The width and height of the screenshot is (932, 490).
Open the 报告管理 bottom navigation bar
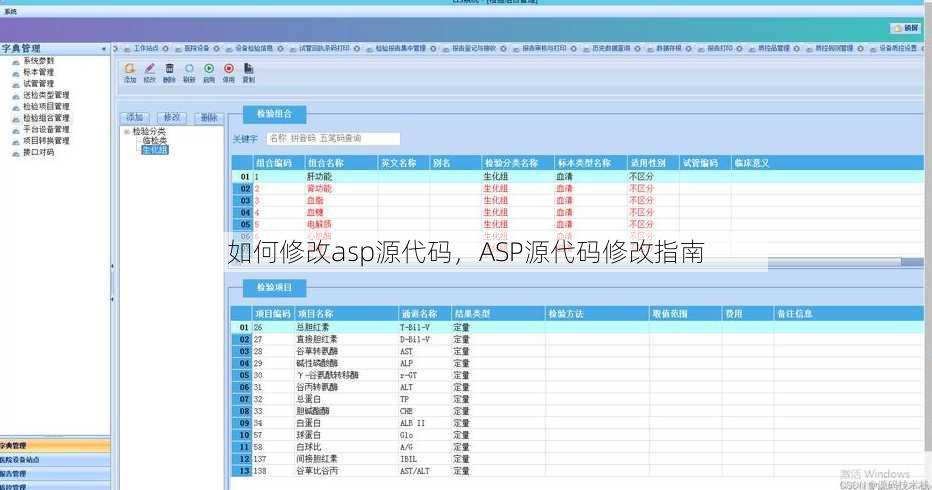pos(55,474)
